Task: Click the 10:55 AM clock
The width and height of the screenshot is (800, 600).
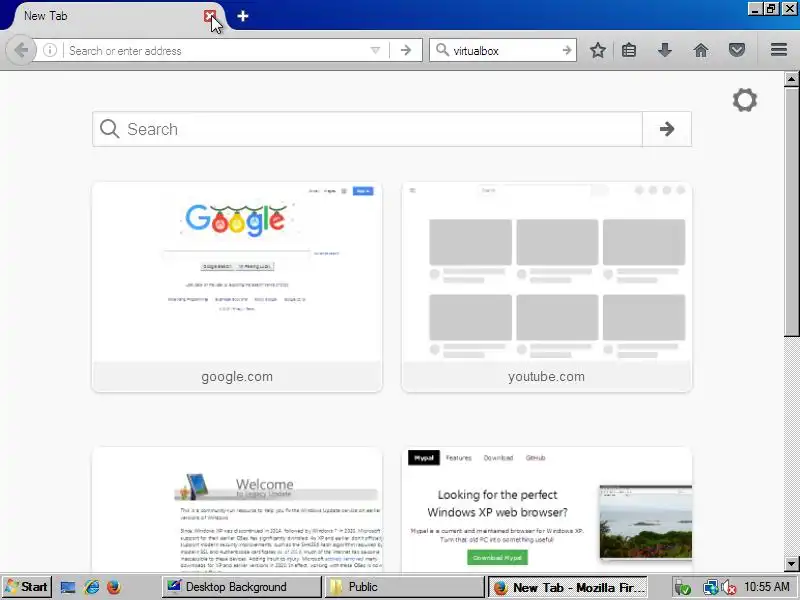Action: tap(767, 587)
